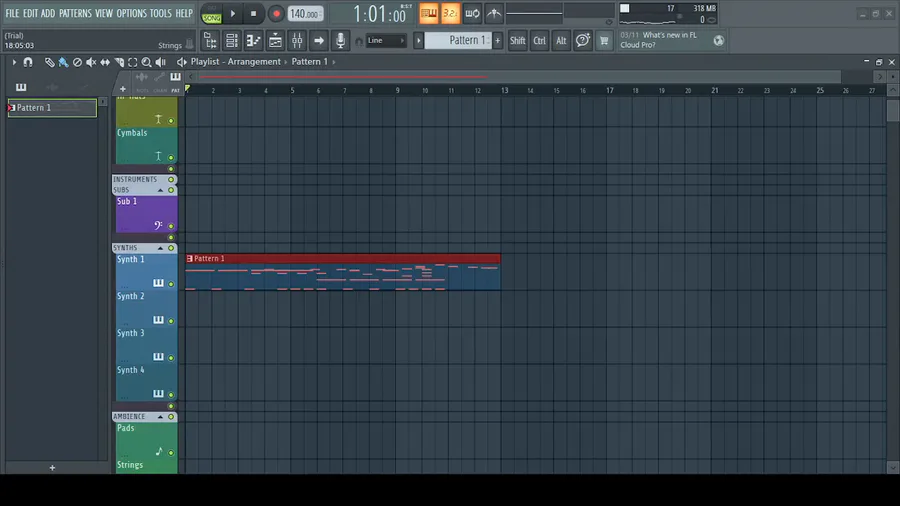Start playback with the play button
The width and height of the screenshot is (900, 506).
pos(233,14)
